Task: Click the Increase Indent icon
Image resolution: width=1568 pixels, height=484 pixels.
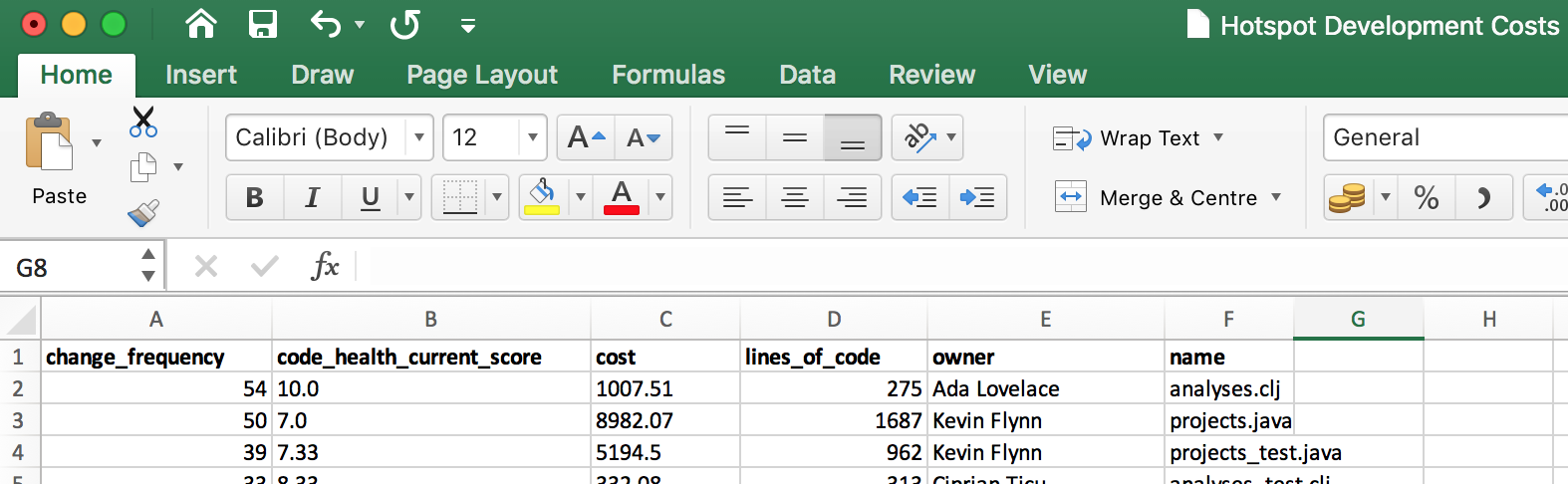Action: coord(977,197)
